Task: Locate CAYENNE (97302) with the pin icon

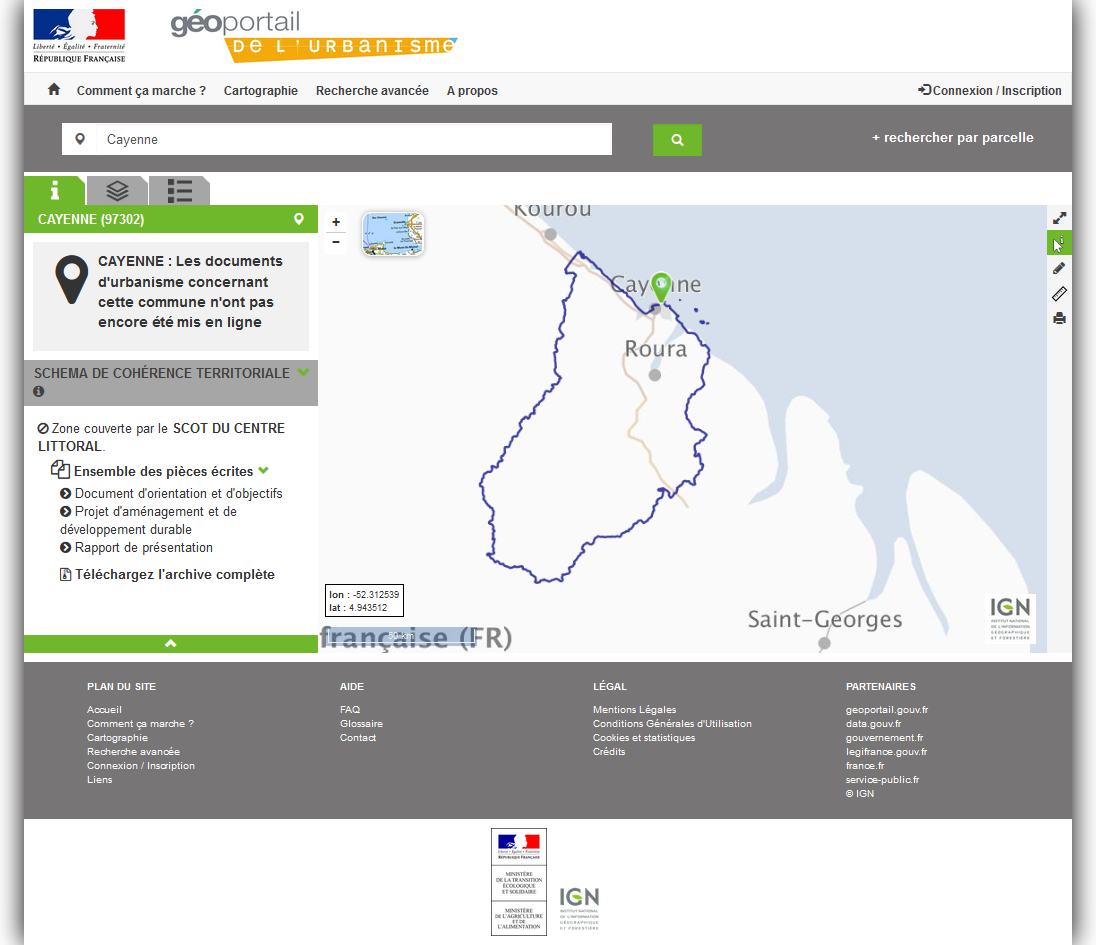Action: coord(298,219)
